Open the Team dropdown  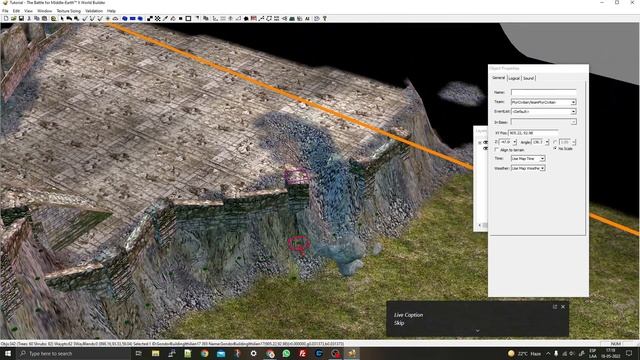[573, 102]
